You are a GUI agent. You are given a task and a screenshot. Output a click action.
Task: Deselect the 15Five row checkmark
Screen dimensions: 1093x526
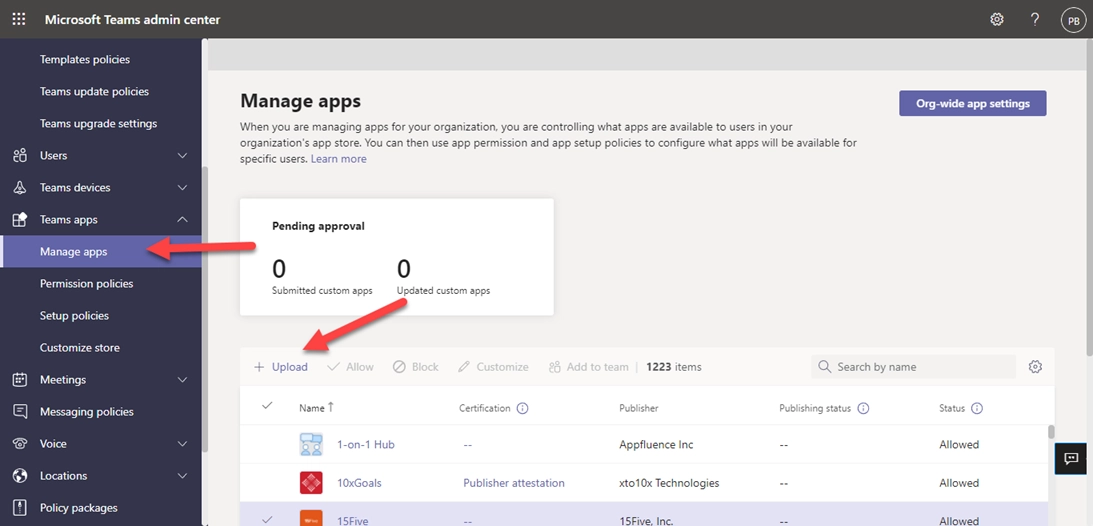pyautogui.click(x=266, y=519)
